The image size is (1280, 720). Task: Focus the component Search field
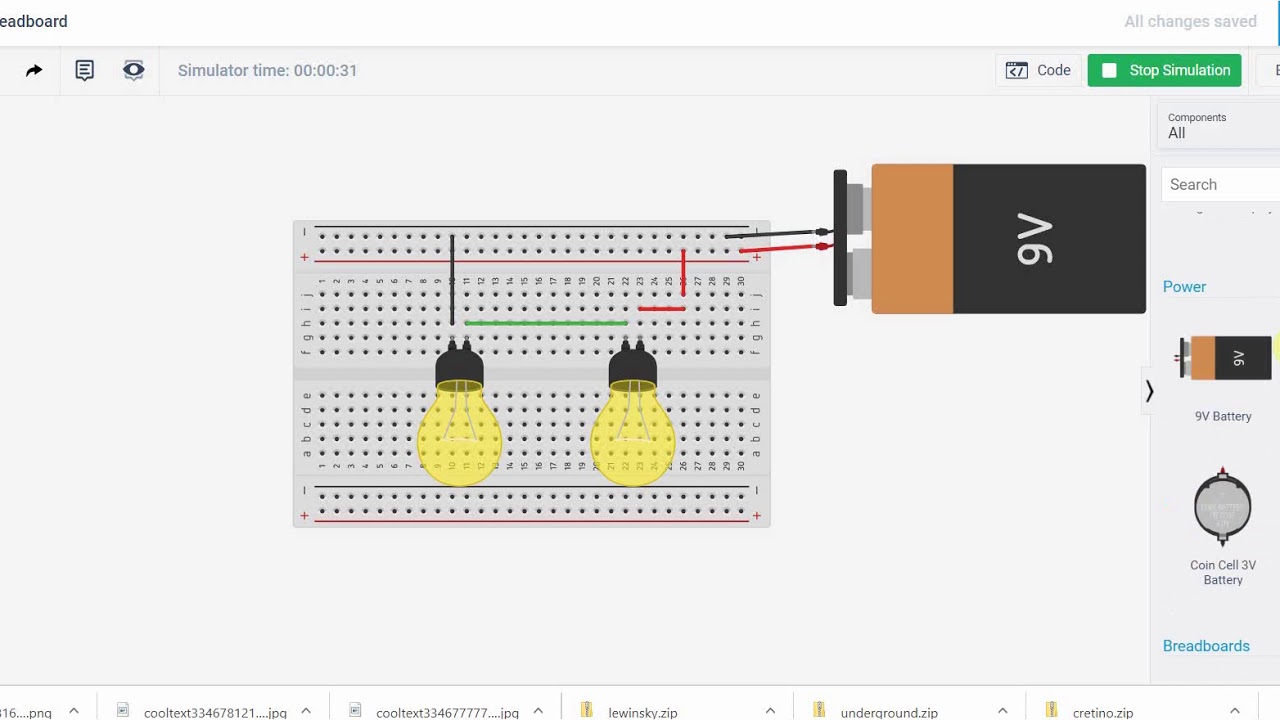click(1220, 184)
